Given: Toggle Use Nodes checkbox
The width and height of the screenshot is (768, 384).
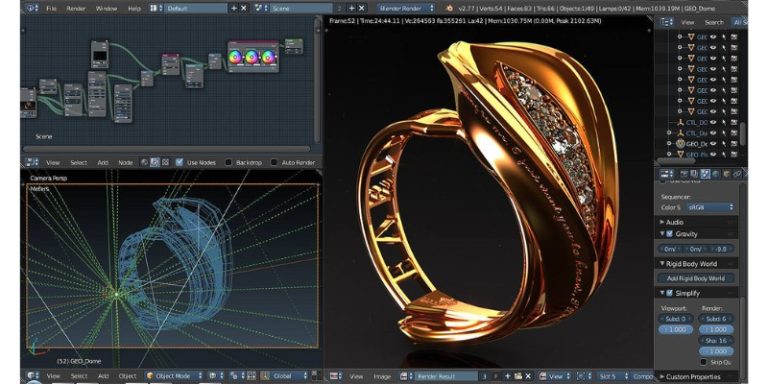Looking at the screenshot, I should tap(179, 162).
